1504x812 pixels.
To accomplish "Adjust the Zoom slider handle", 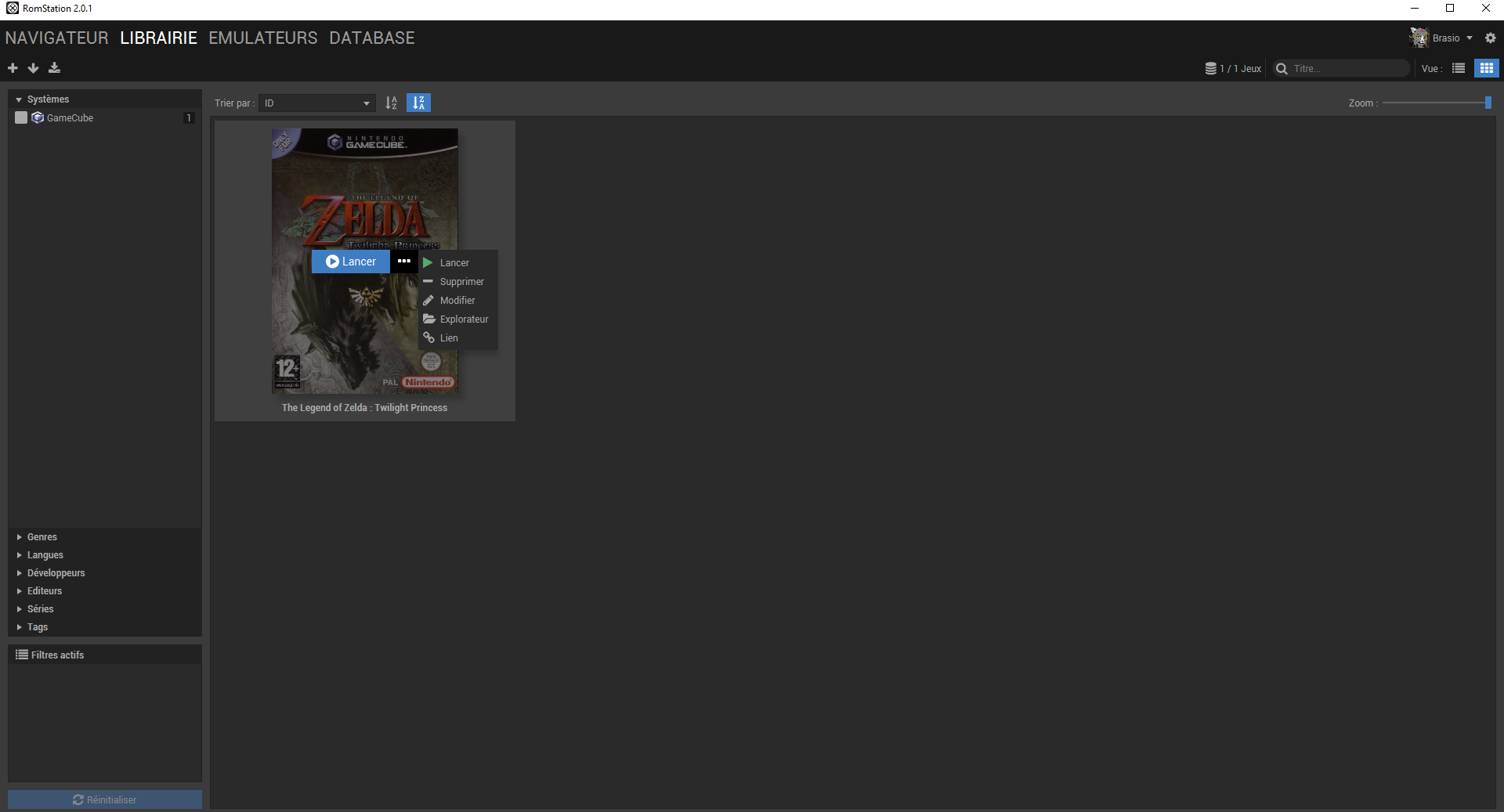I will 1488,103.
